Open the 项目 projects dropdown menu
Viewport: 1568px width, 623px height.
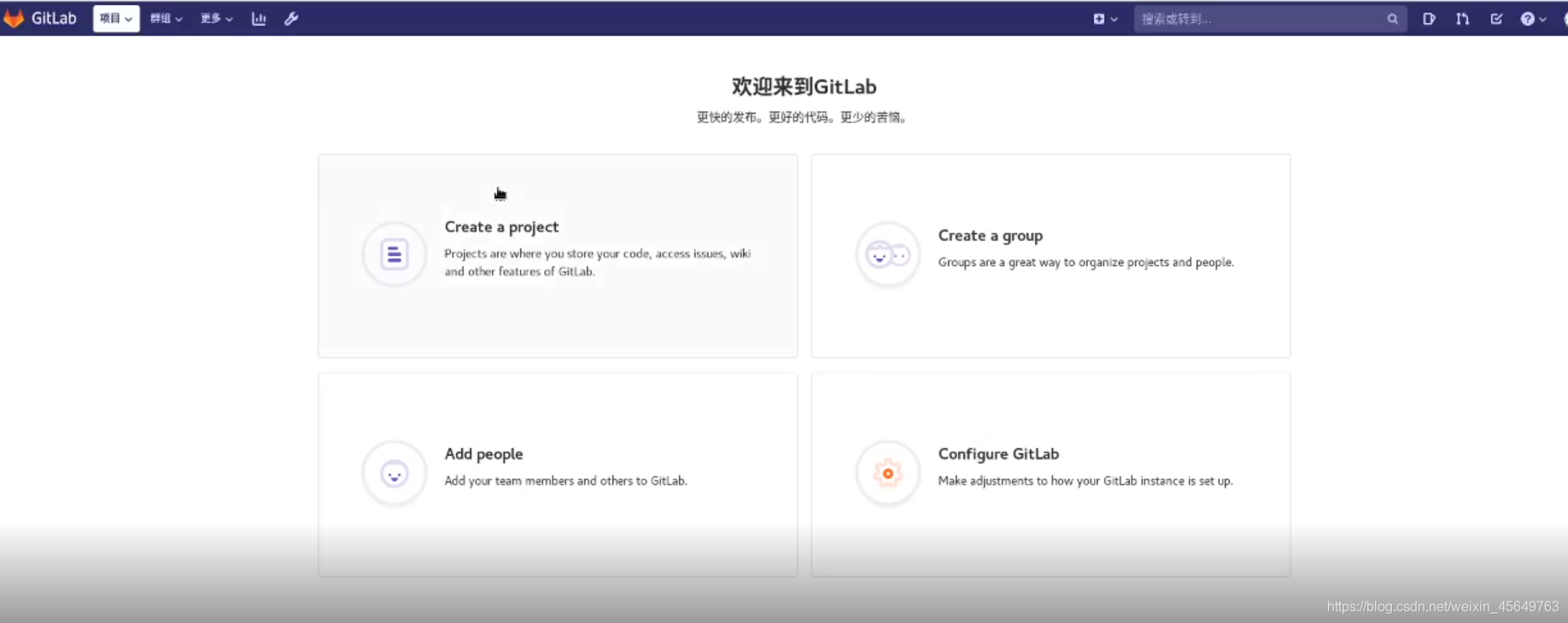coord(116,18)
